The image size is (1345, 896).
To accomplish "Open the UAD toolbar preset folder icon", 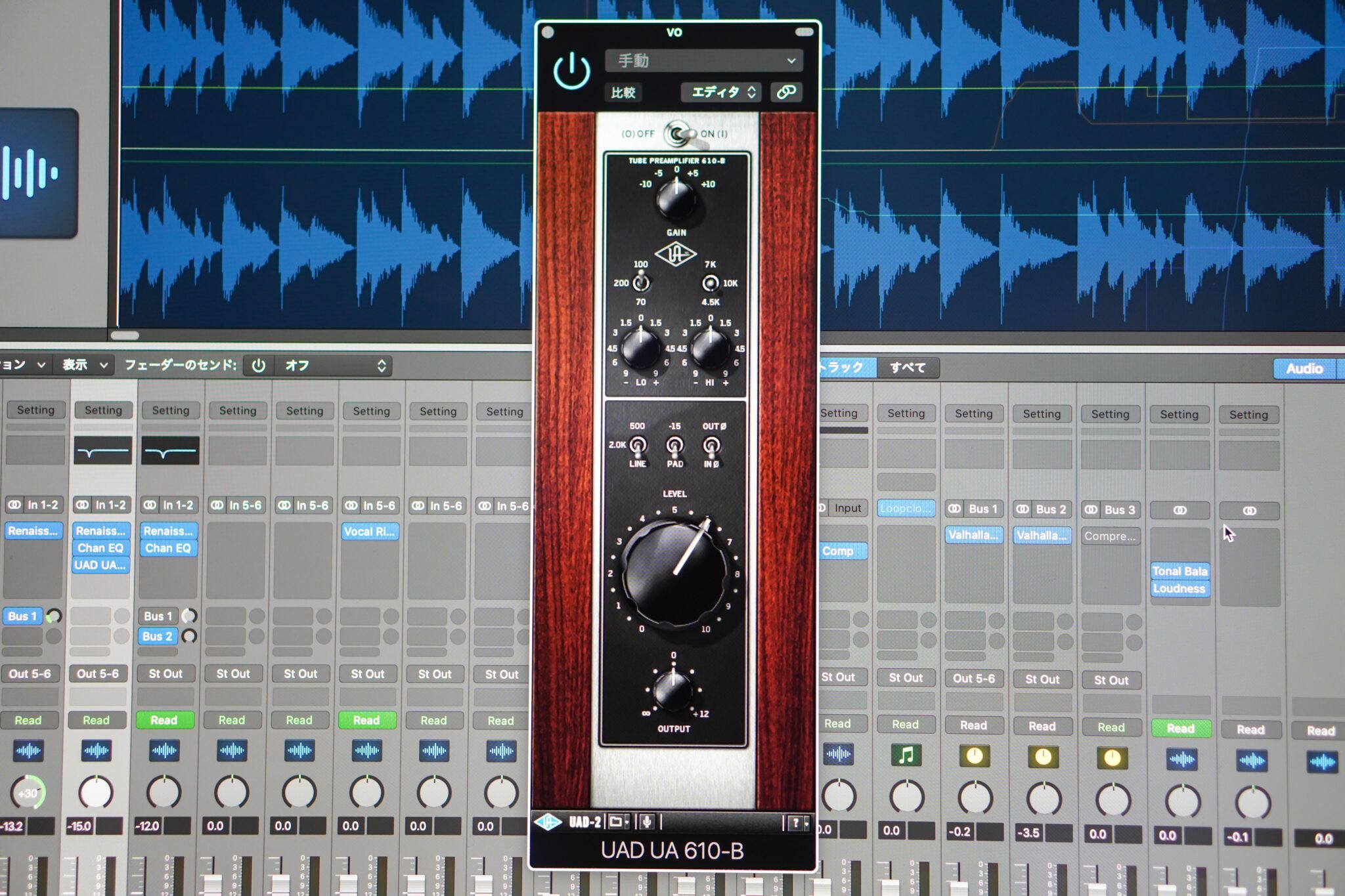I will tap(619, 822).
